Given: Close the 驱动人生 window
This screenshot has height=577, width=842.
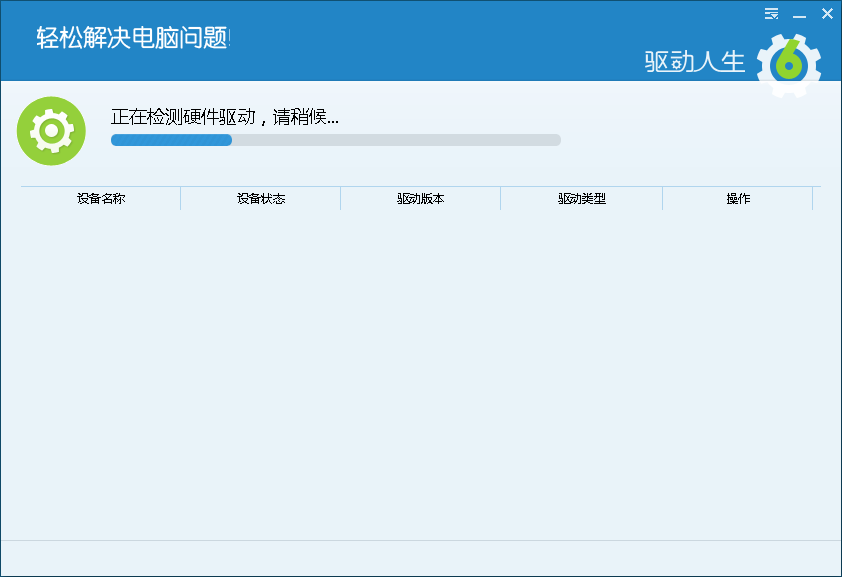Looking at the screenshot, I should (x=827, y=14).
